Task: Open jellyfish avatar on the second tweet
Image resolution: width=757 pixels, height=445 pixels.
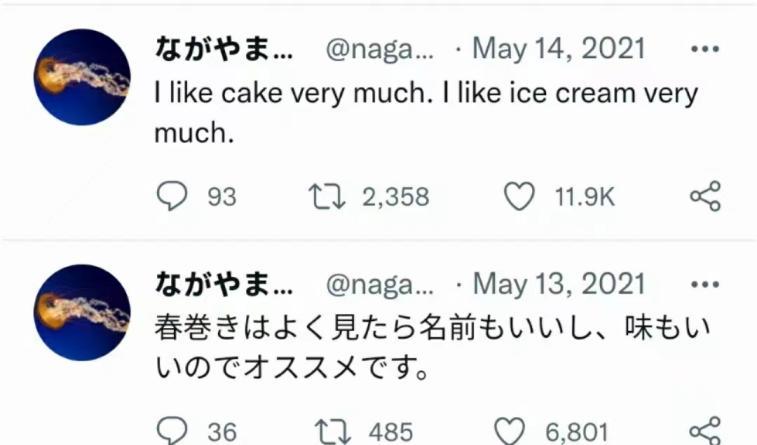Action: point(83,312)
